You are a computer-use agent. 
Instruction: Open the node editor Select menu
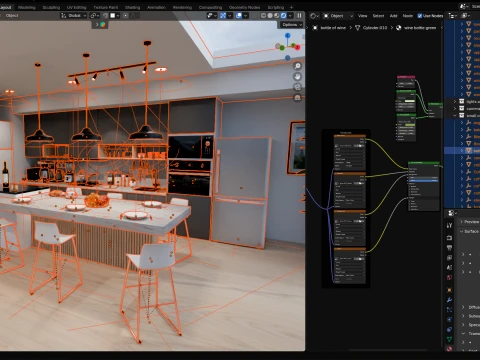click(x=378, y=16)
